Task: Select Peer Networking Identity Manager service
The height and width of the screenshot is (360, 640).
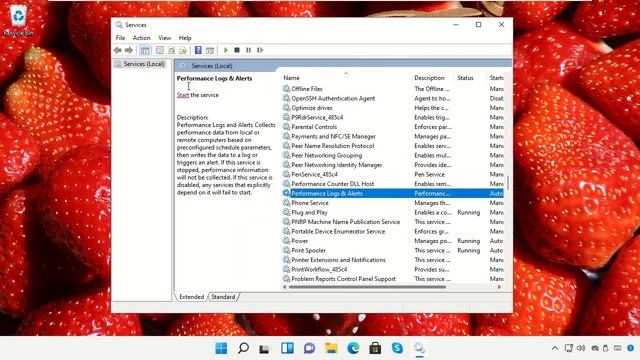Action: 393,165
